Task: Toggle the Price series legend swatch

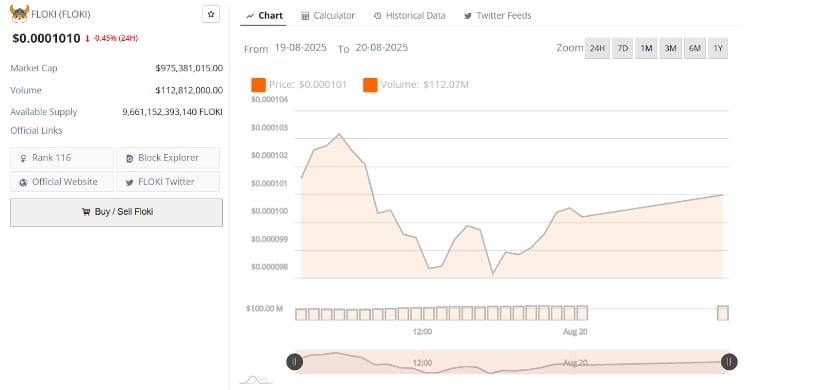Action: (258, 85)
